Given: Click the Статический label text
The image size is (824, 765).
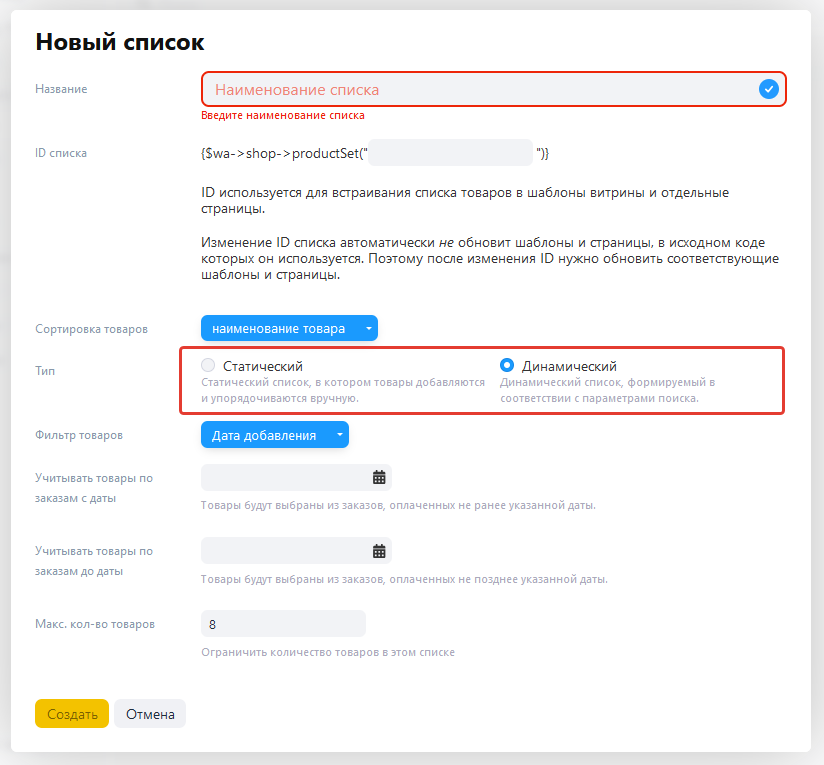Looking at the screenshot, I should coord(263,366).
